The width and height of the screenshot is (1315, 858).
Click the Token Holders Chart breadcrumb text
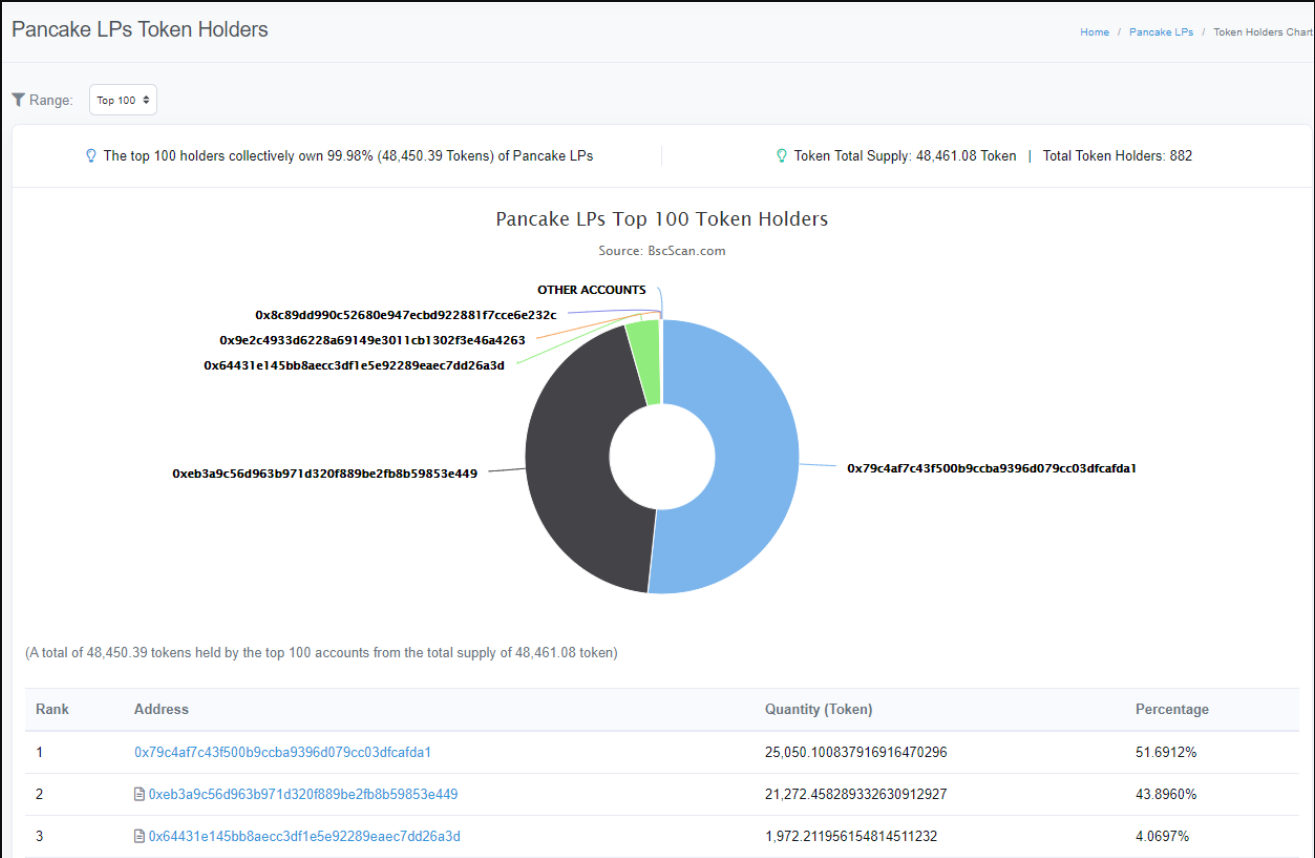tap(1262, 32)
